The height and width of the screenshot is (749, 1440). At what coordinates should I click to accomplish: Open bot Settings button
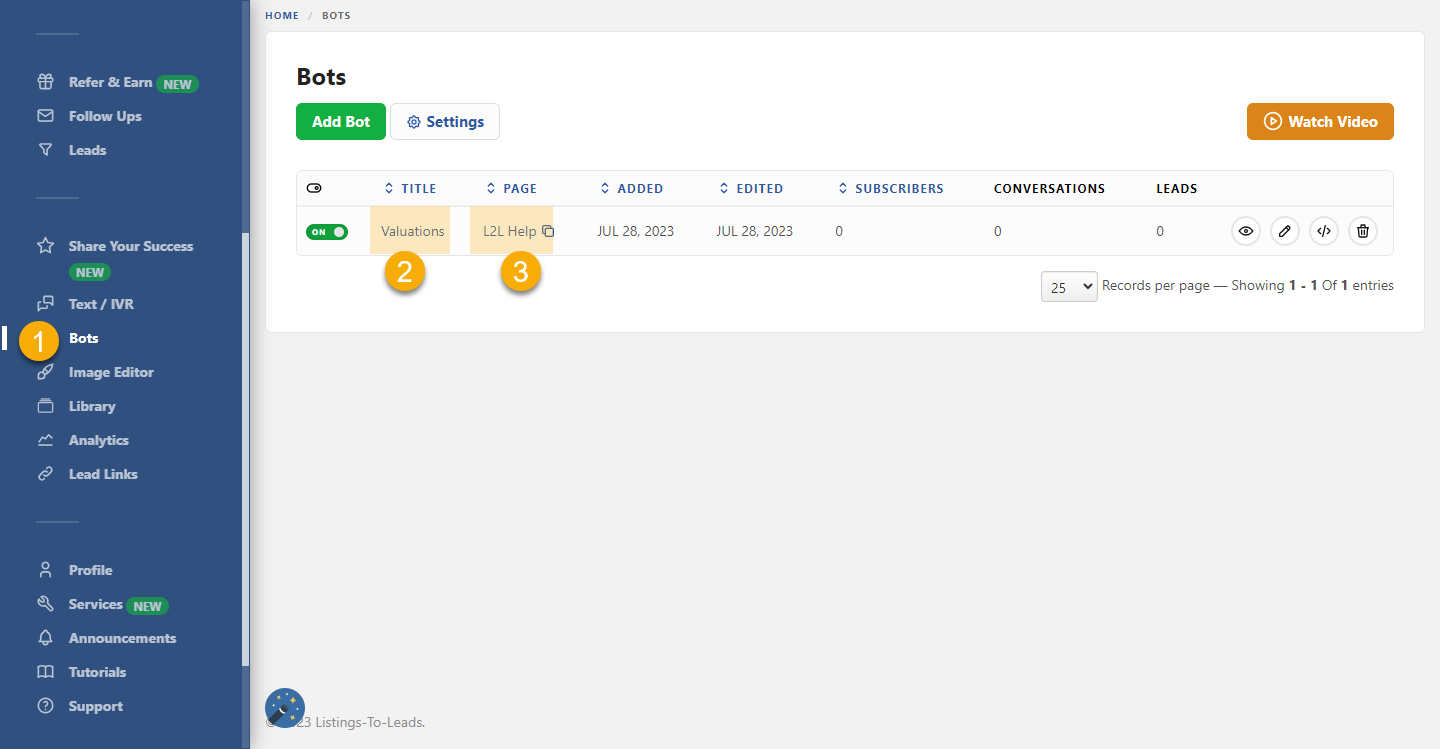pyautogui.click(x=445, y=122)
